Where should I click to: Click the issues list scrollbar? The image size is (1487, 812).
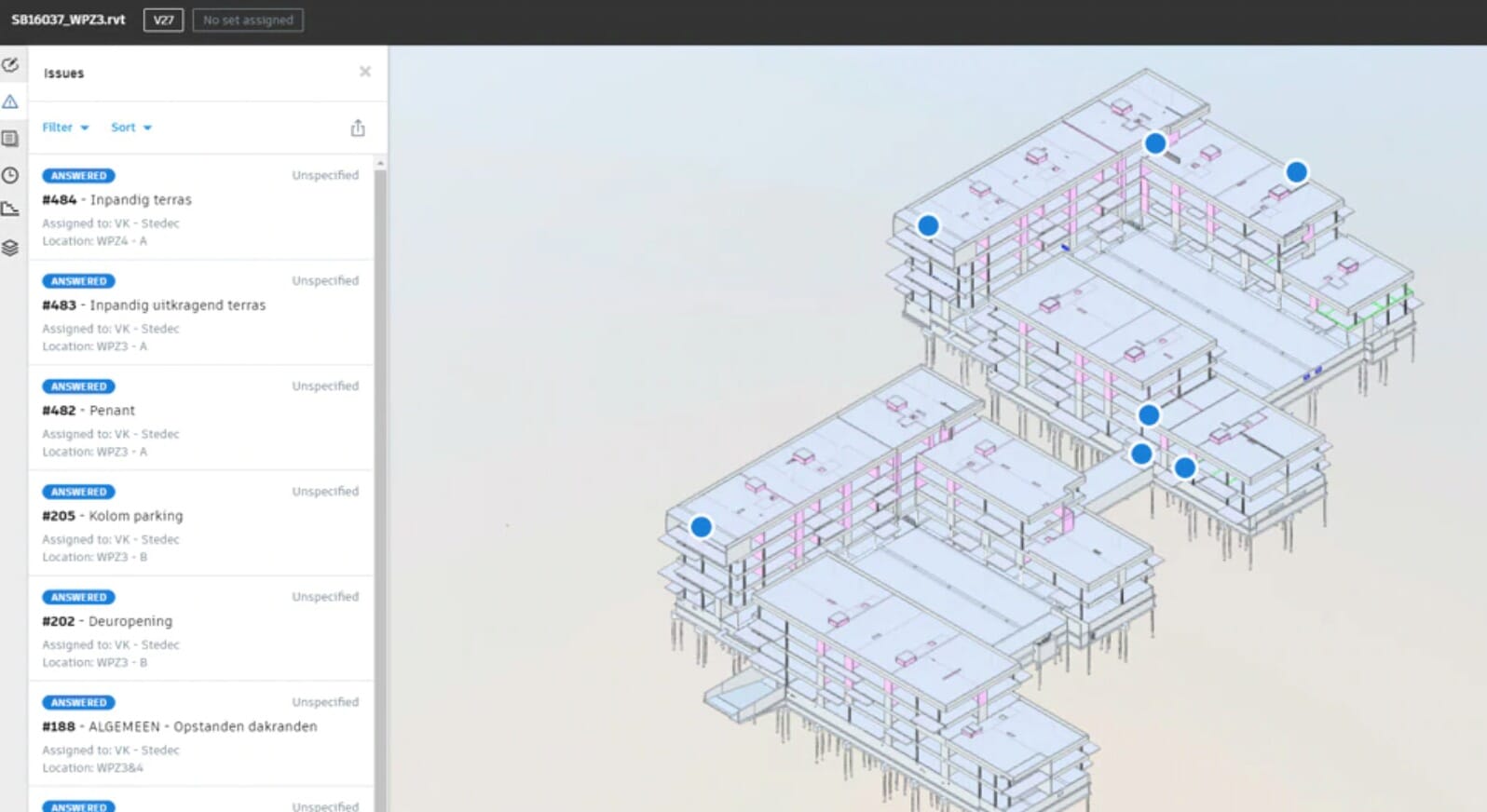point(380,466)
